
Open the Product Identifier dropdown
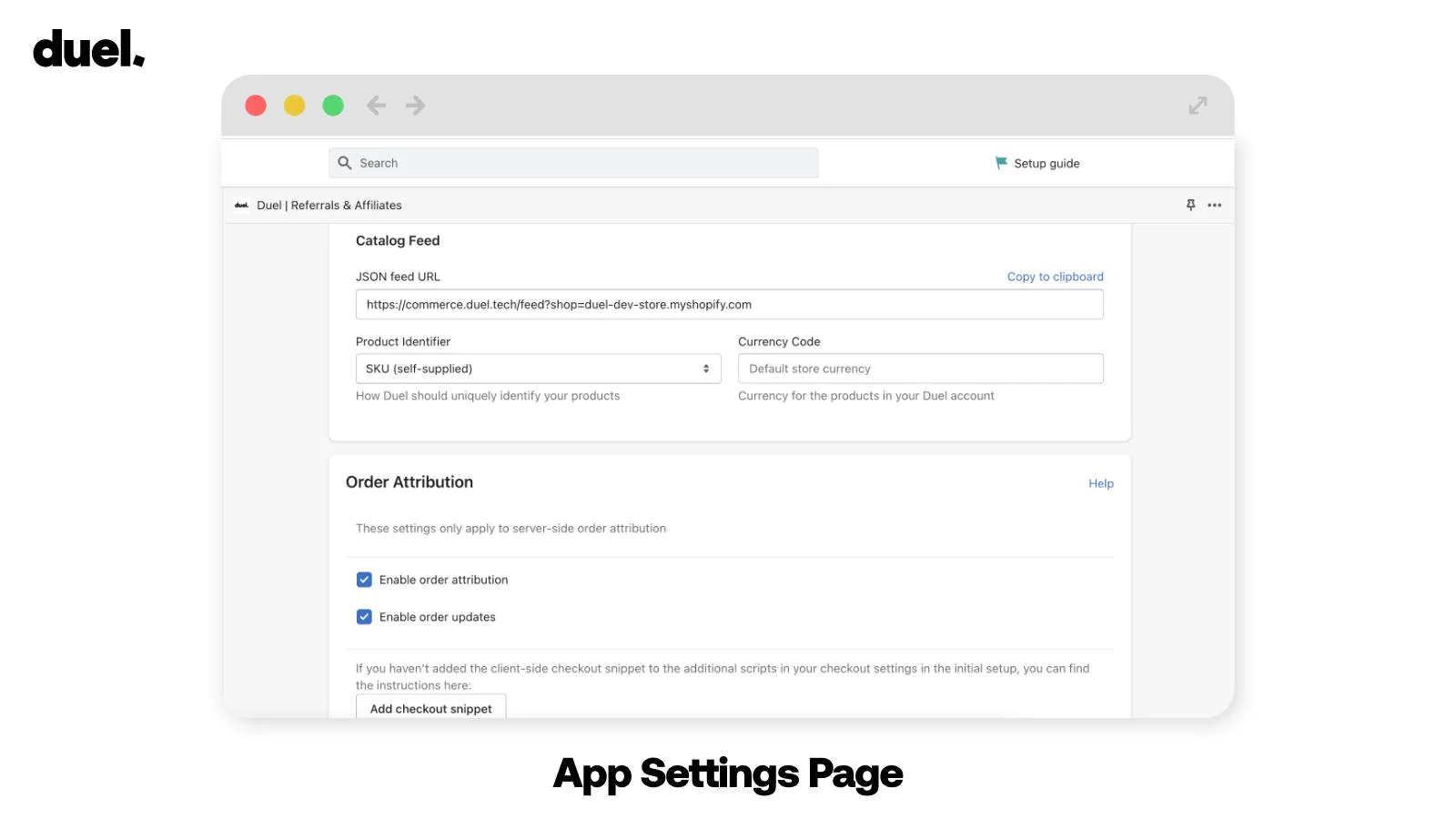coord(539,369)
